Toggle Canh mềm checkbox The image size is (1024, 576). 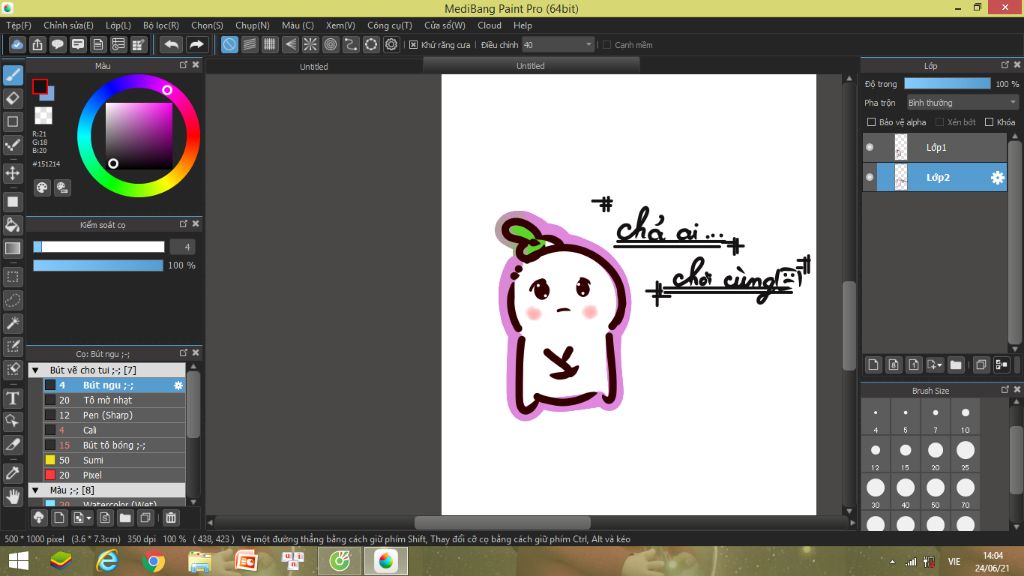click(x=607, y=45)
